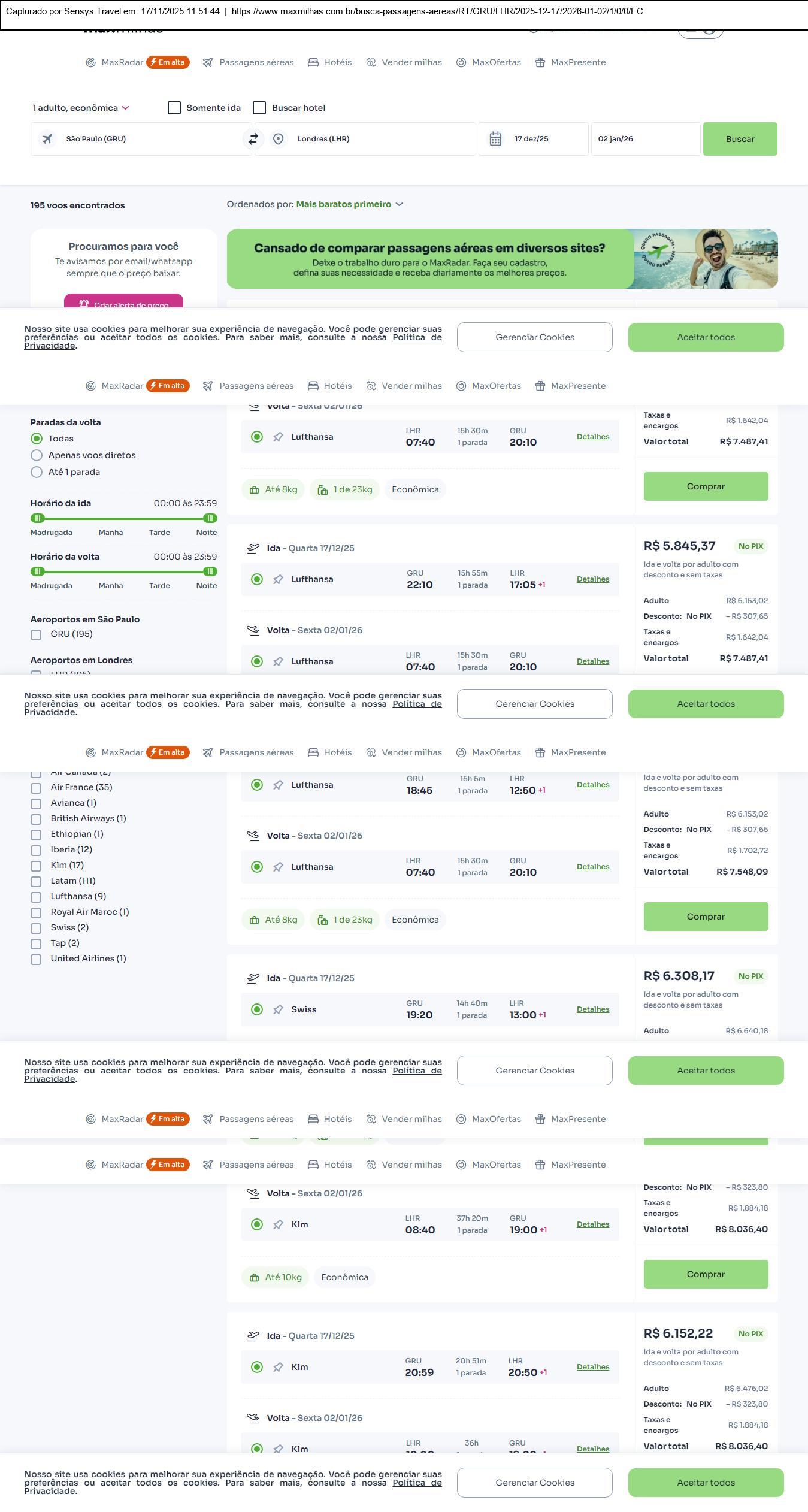This screenshot has width=808, height=1512.
Task: Go to 'Vender milhas' in top navigation
Action: coord(404,62)
